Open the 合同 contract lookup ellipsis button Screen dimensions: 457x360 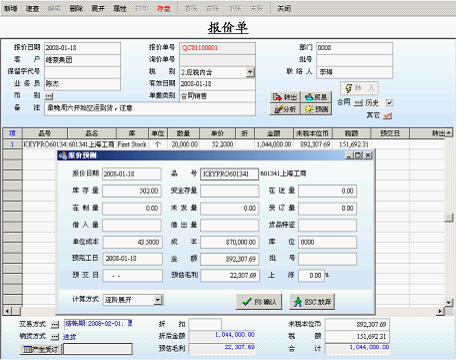click(358, 103)
